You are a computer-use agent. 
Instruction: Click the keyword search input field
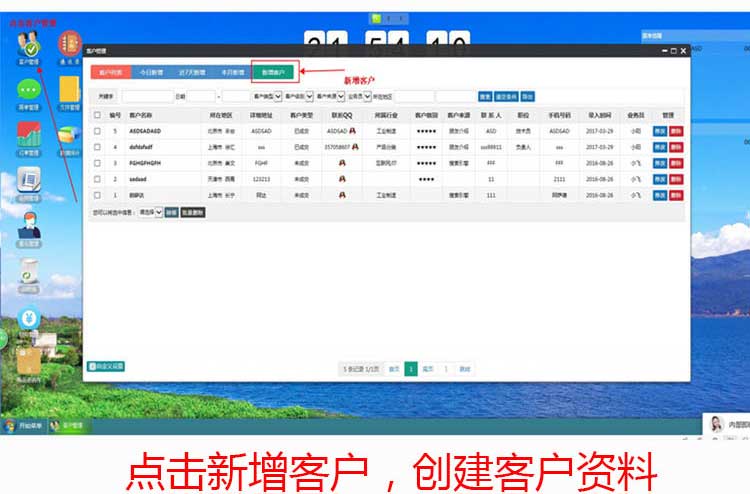point(147,97)
